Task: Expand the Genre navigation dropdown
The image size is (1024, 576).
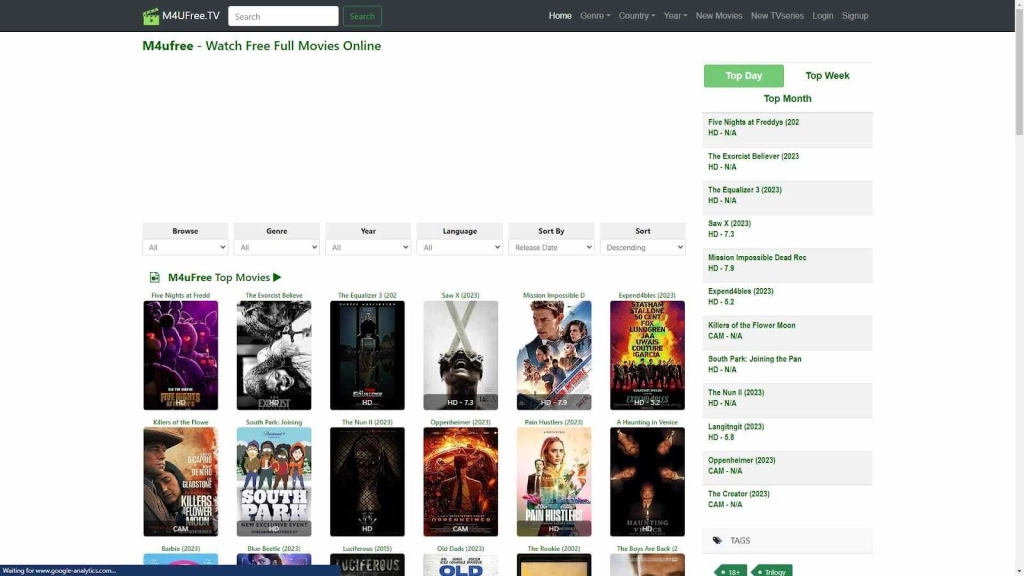Action: [595, 16]
